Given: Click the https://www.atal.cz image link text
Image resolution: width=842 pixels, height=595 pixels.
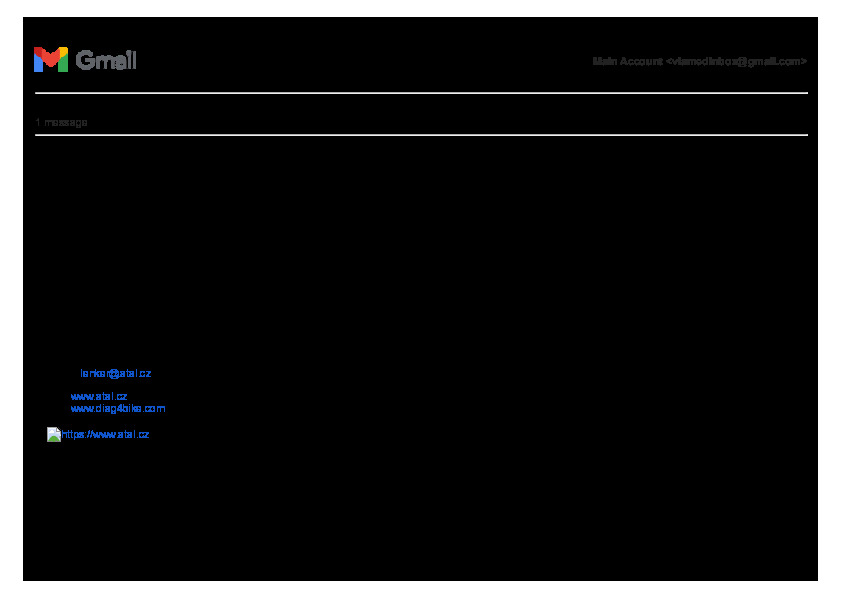Looking at the screenshot, I should [x=106, y=435].
